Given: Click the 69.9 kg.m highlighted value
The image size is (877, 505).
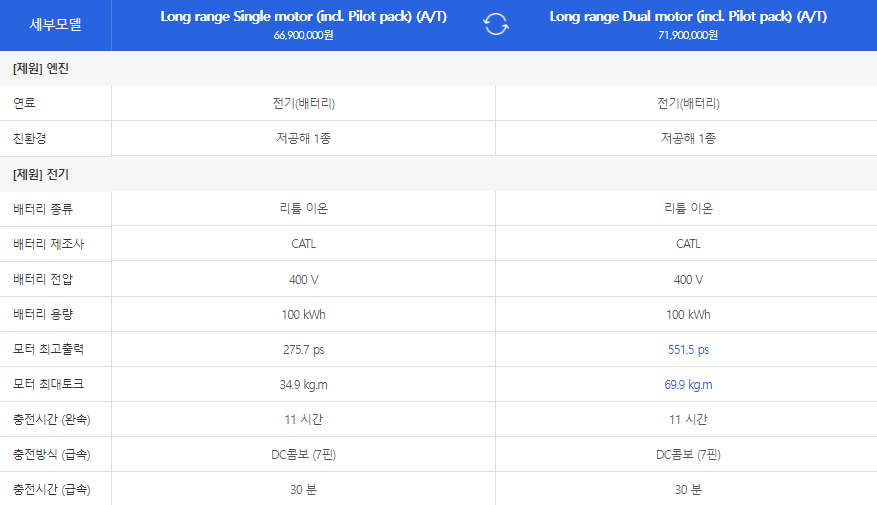Looking at the screenshot, I should 688,385.
